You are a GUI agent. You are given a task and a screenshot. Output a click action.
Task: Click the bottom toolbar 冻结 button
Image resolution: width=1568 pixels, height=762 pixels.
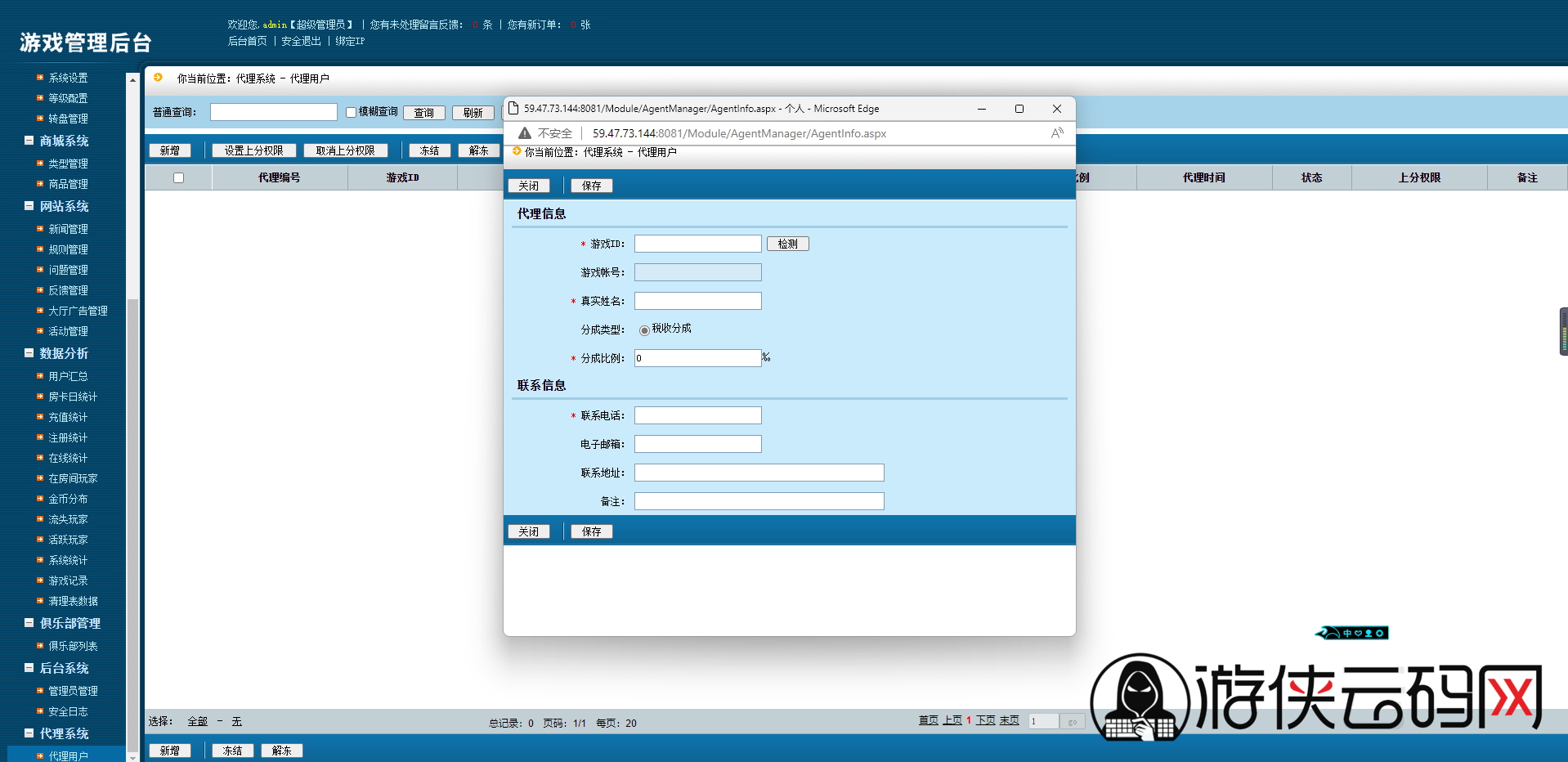(x=233, y=751)
